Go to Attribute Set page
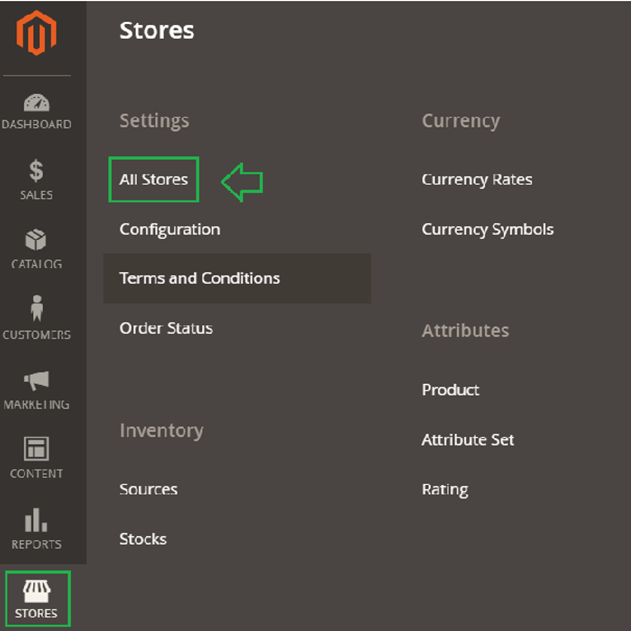Viewport: 631px width, 631px height. pyautogui.click(x=468, y=440)
